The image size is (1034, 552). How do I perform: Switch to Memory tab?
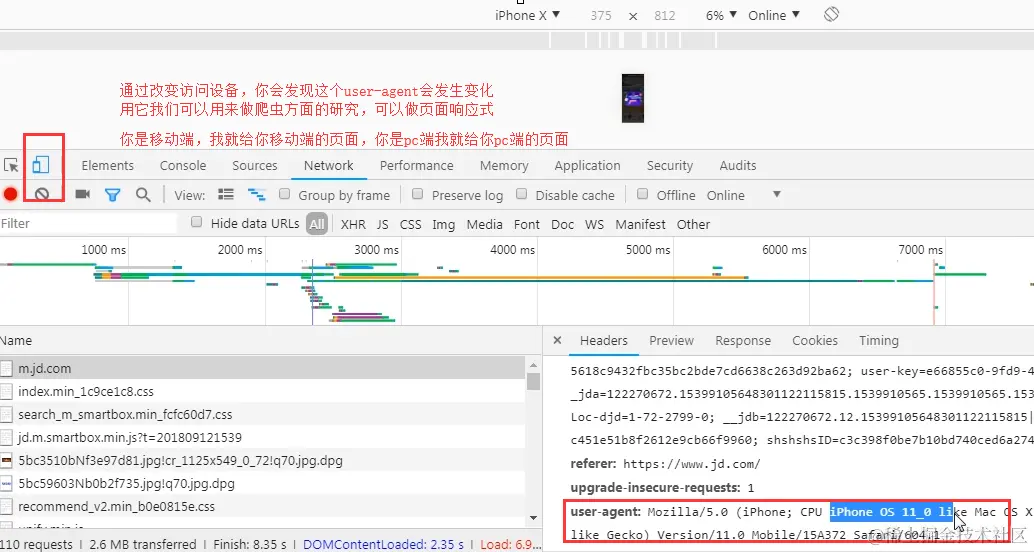(504, 166)
